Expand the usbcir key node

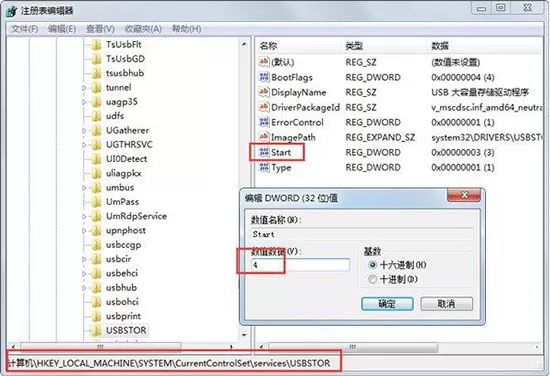point(84,259)
